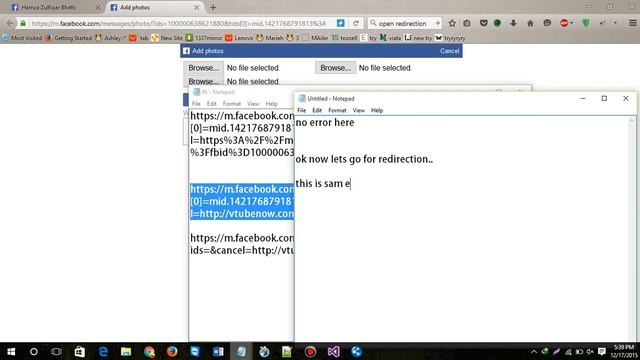Screen dimensions: 640x360
Task: Open View menu in Untitled Notepad
Action: click(x=358, y=110)
